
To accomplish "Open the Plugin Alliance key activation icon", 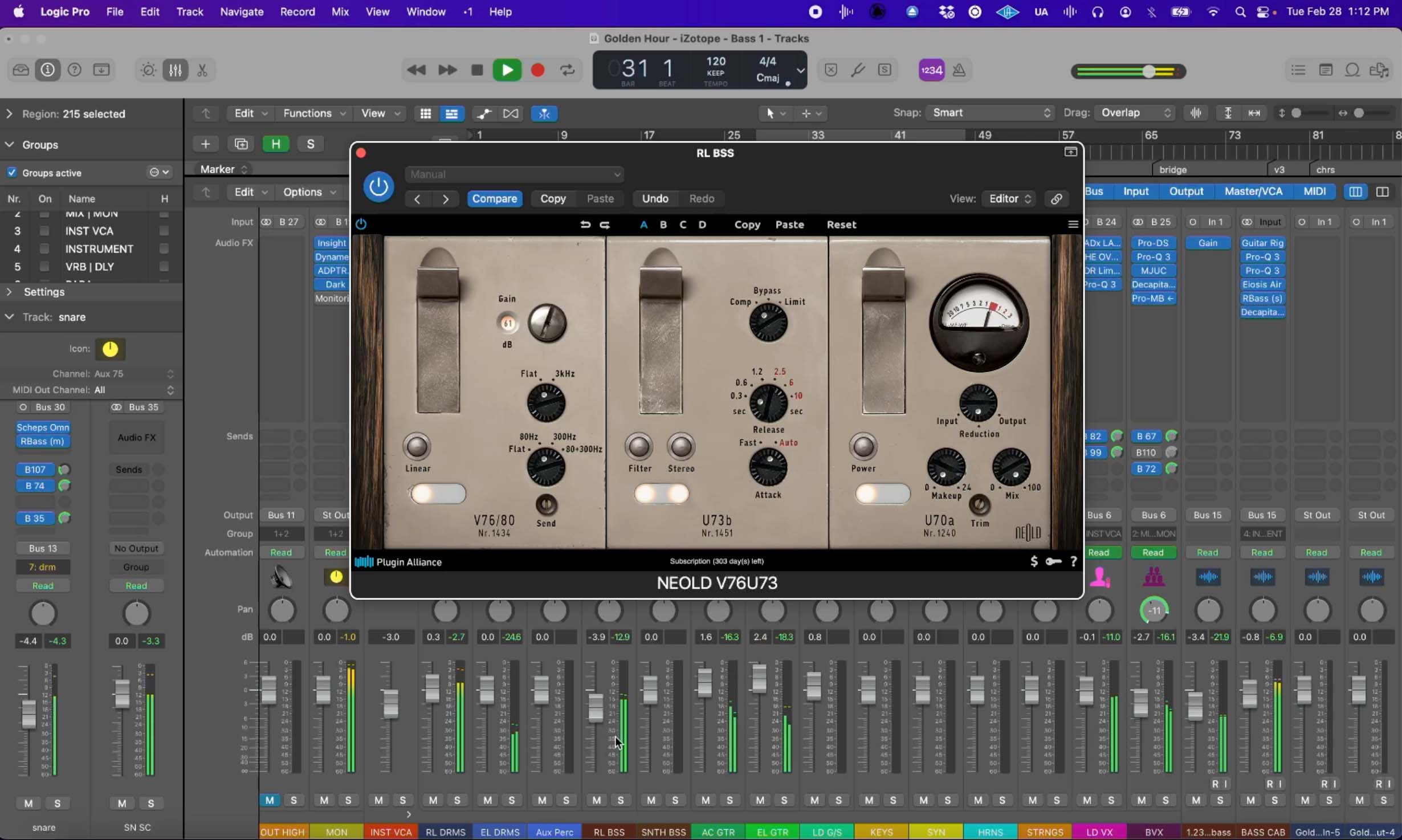I will [1053, 562].
